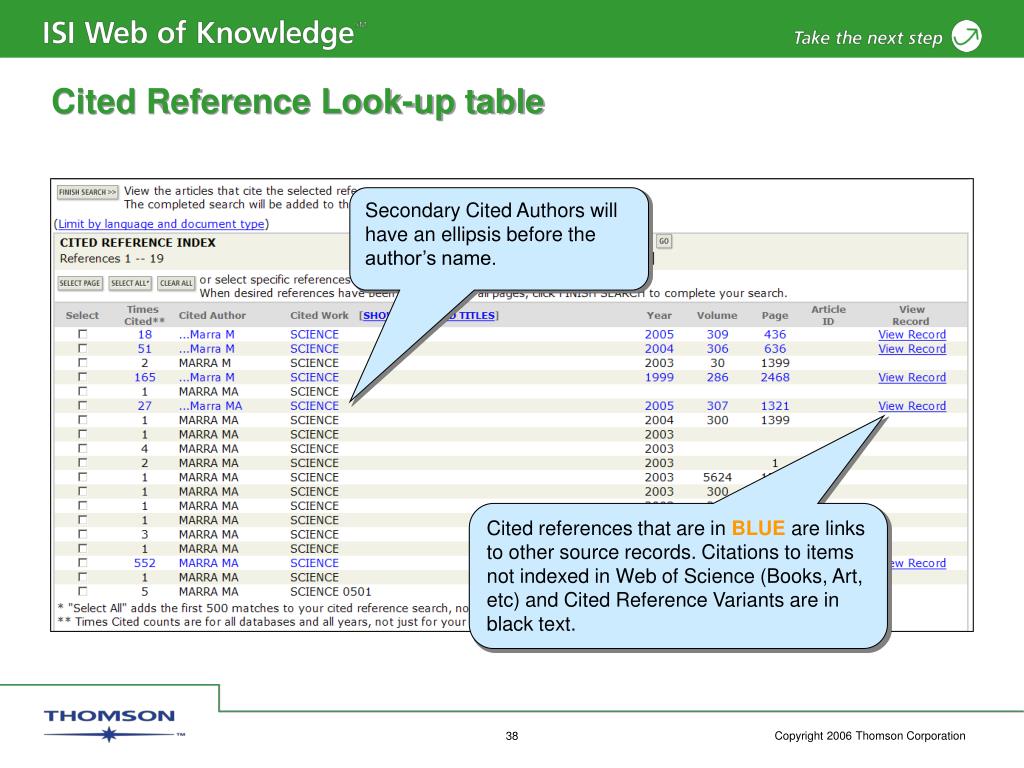Select checkbox for MARRA M 2003 volume 30
Viewport: 1024px width, 768px height.
82,362
